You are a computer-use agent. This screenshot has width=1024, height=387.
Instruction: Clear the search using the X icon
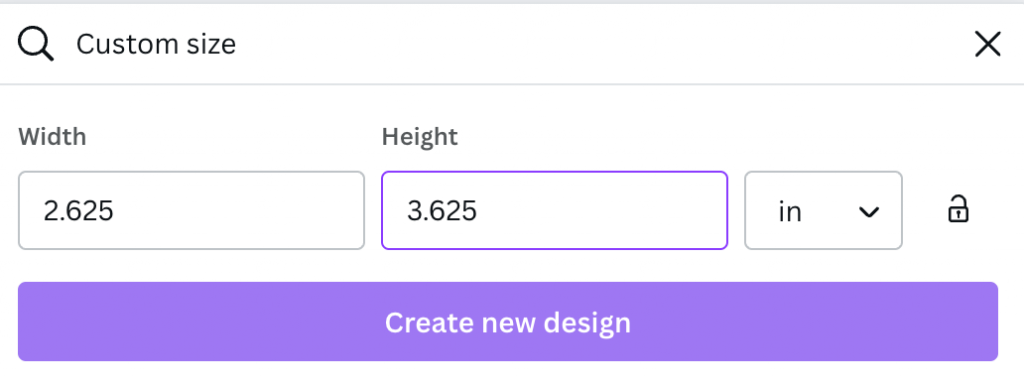[x=987, y=44]
